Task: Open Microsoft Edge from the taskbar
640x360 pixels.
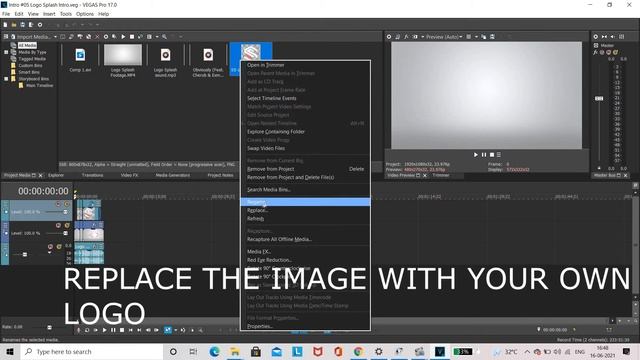Action: coord(214,351)
